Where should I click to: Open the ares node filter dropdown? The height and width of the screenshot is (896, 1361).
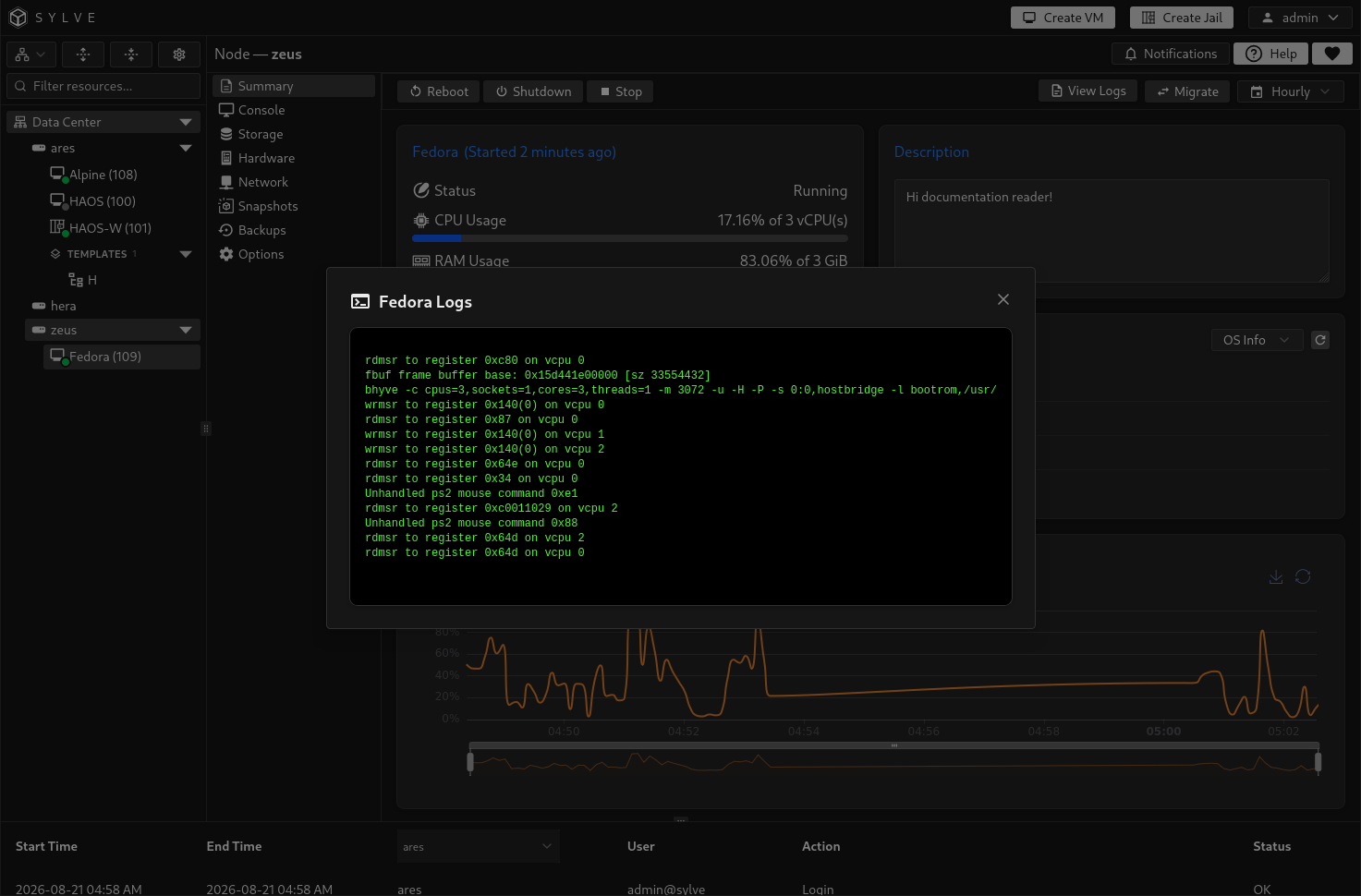point(478,846)
